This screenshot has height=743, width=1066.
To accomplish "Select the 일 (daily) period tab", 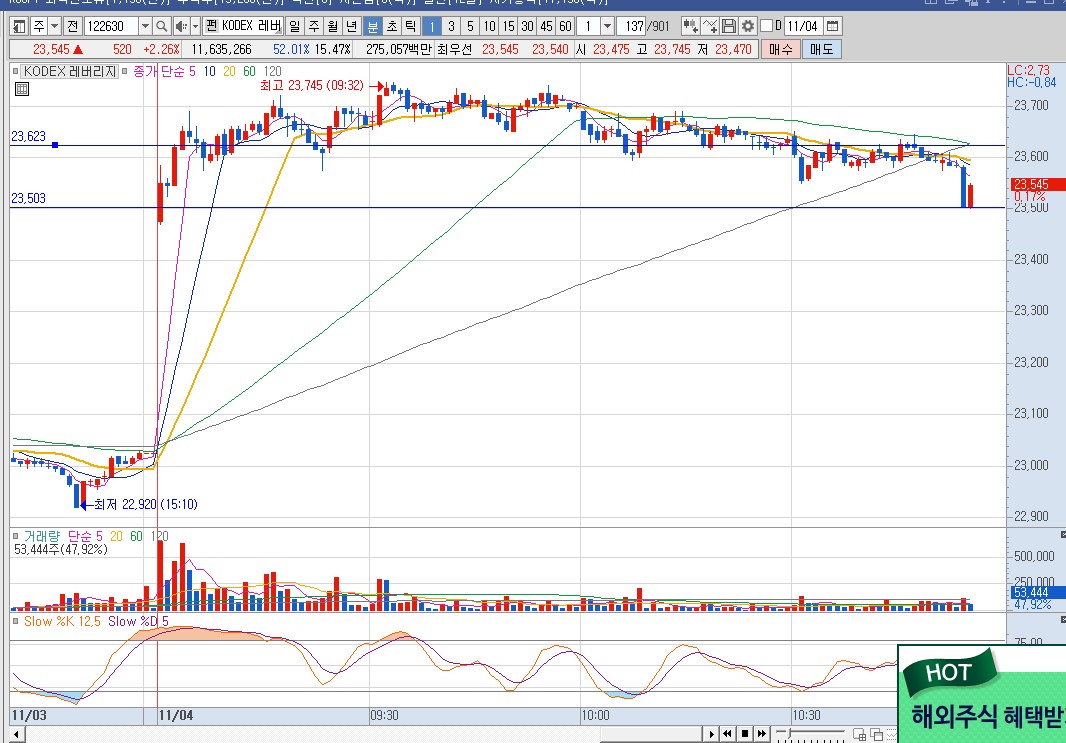I will coord(294,27).
